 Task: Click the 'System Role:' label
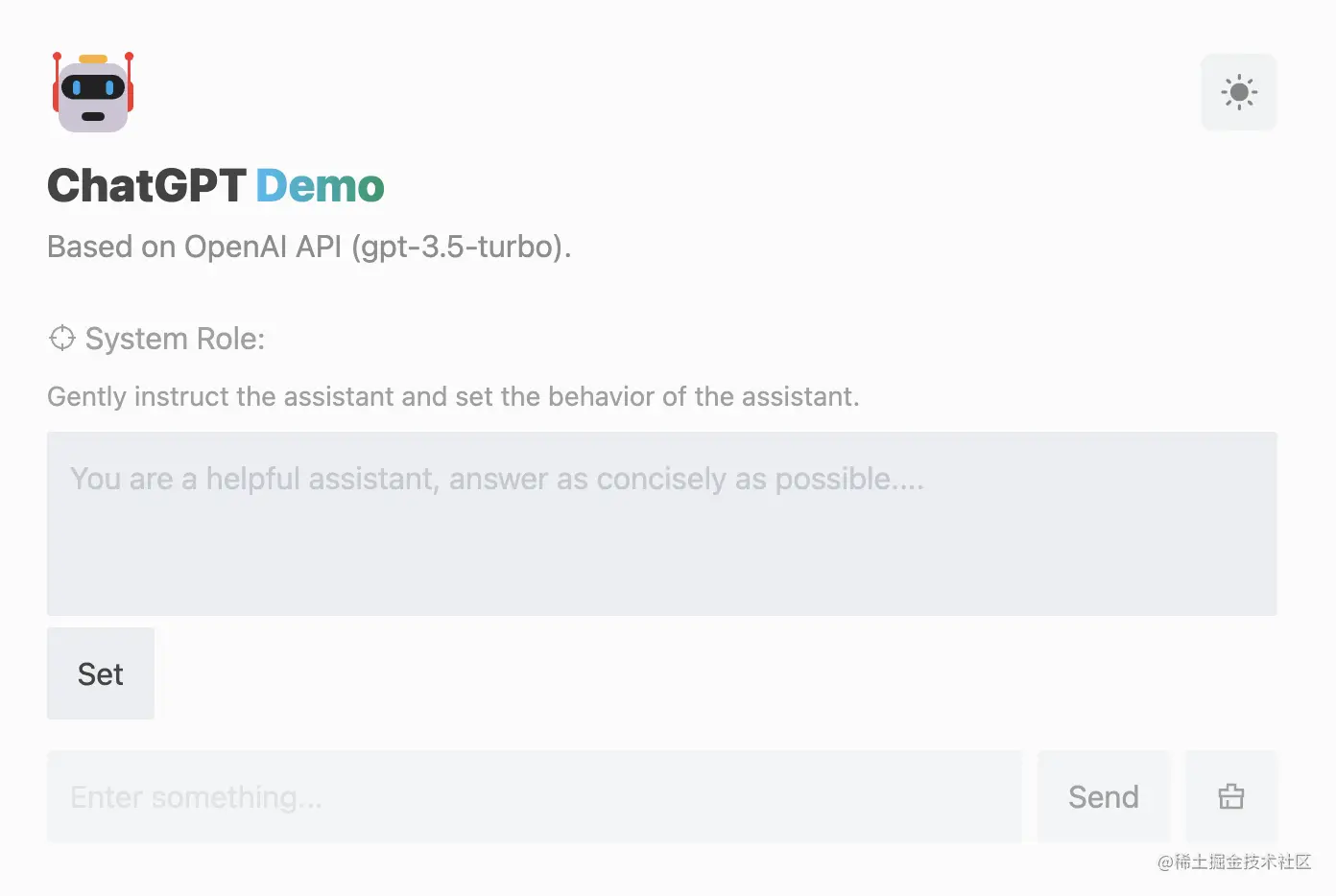[x=175, y=339]
